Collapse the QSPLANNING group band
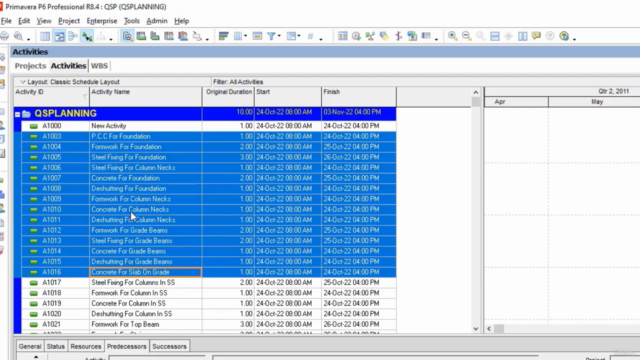Image resolution: width=640 pixels, height=360 pixels. pyautogui.click(x=18, y=114)
